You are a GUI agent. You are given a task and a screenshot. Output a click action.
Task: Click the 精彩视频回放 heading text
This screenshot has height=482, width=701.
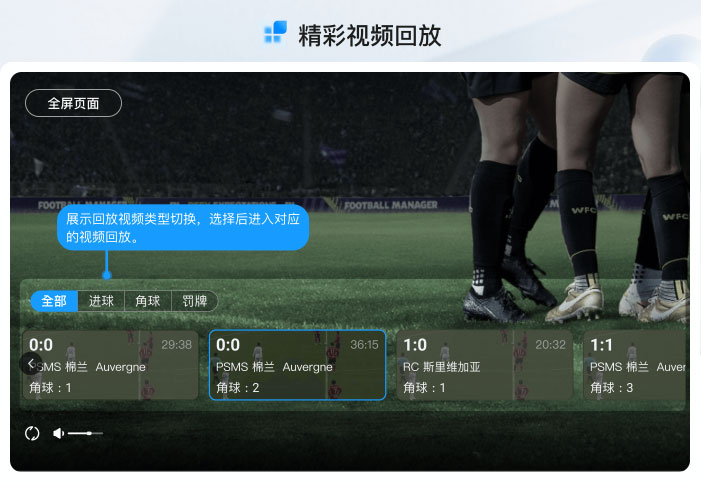tap(370, 35)
